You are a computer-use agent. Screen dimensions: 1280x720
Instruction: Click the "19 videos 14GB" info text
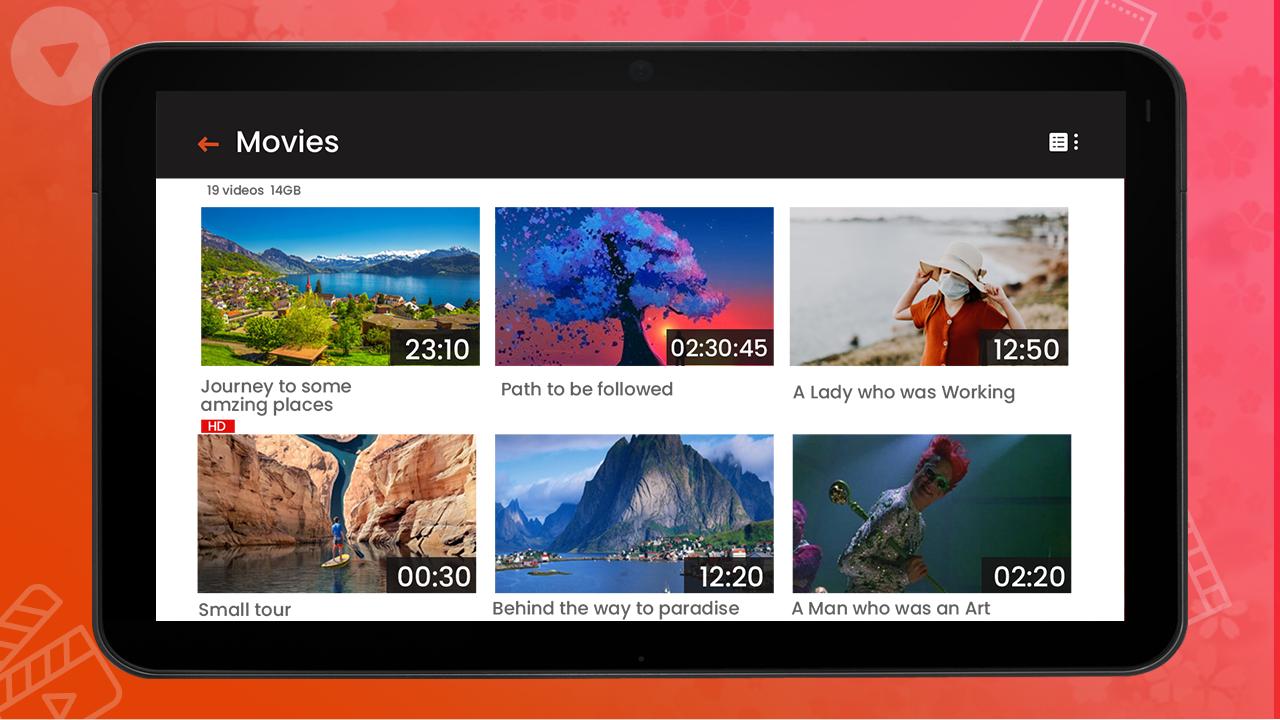tap(254, 190)
